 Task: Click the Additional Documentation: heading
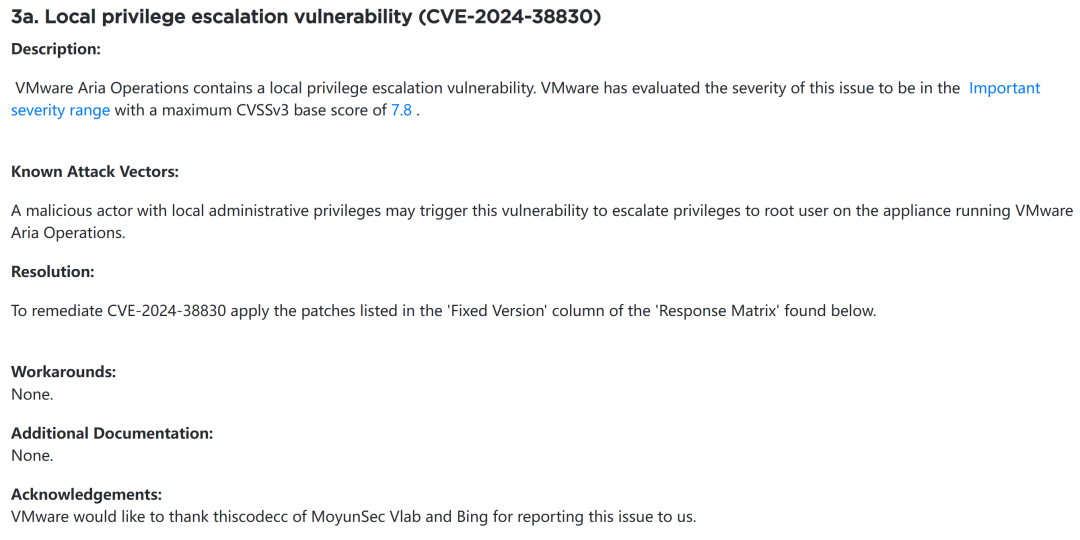click(112, 433)
